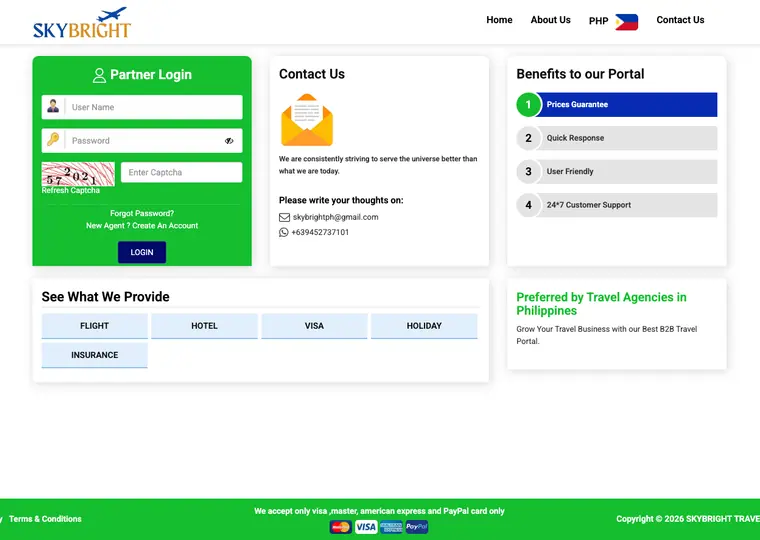
Task: Click the SkyBright airplane logo
Action: point(82,22)
